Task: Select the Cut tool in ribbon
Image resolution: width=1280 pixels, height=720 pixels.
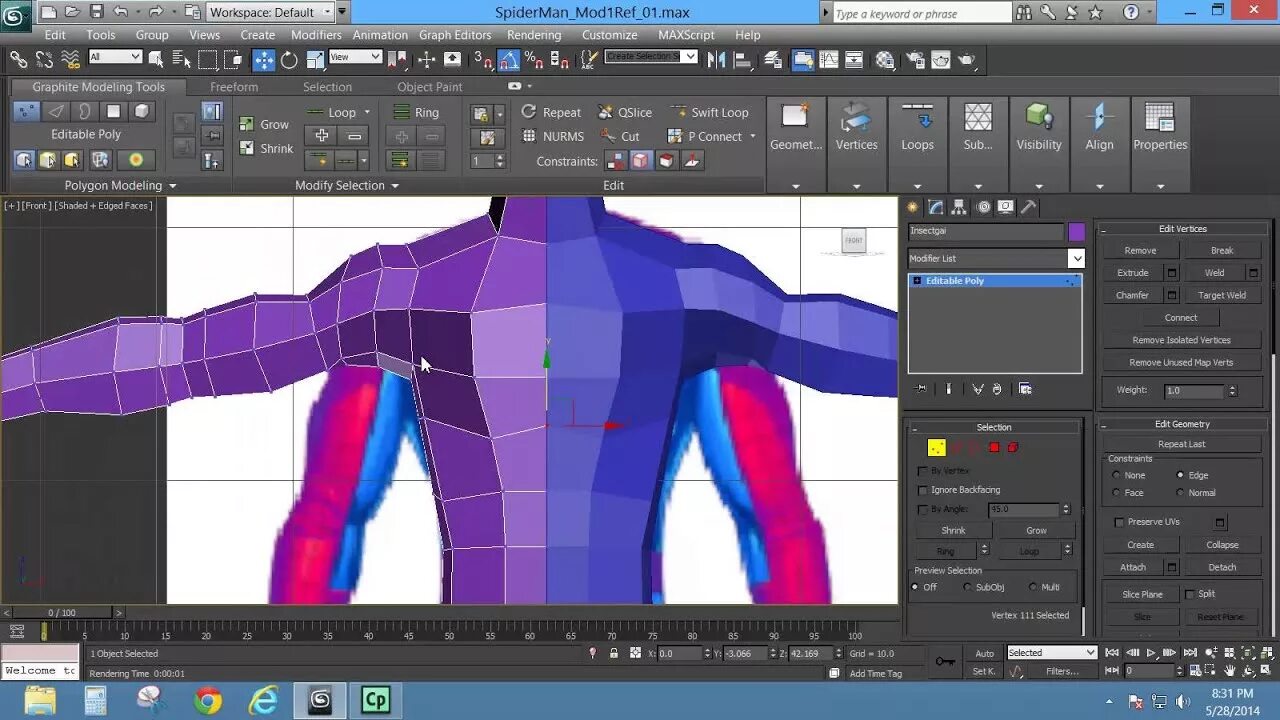Action: tap(620, 136)
